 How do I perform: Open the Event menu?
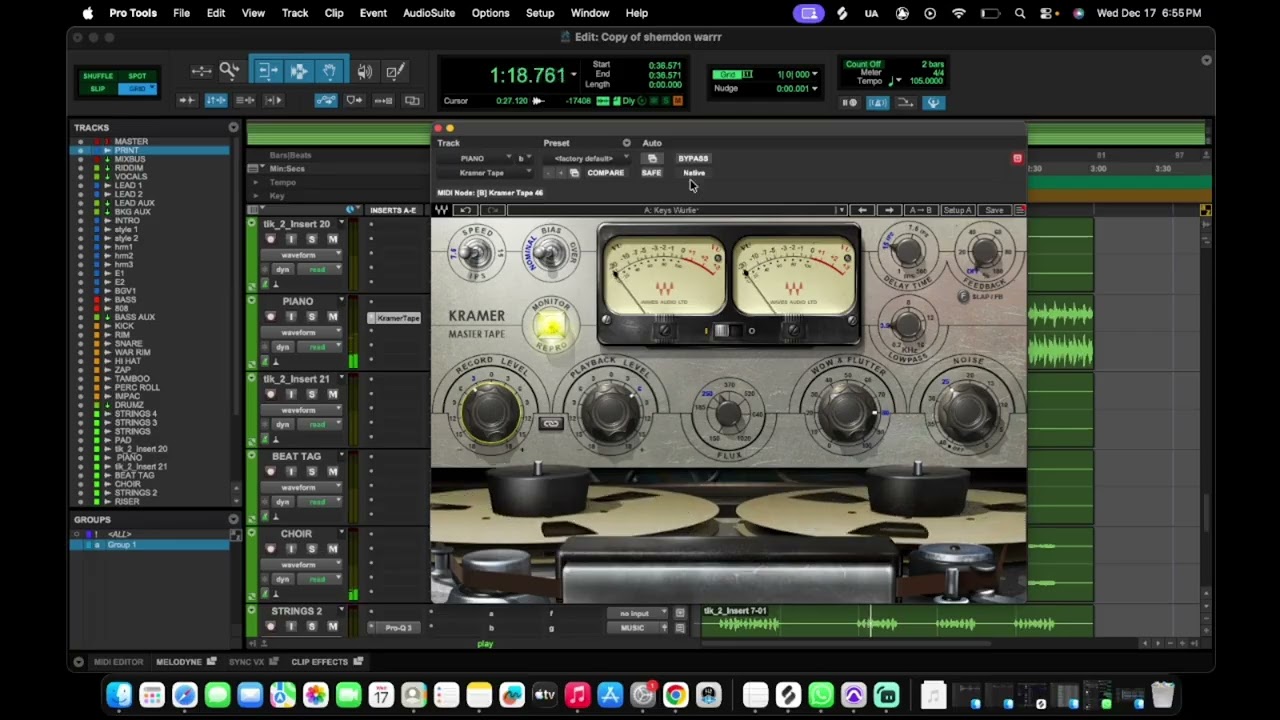[x=373, y=13]
